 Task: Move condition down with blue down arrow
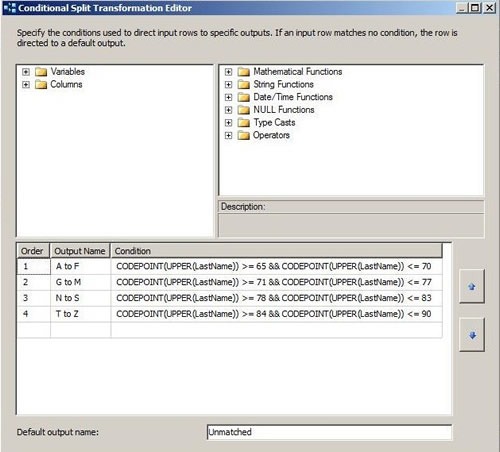click(x=472, y=335)
